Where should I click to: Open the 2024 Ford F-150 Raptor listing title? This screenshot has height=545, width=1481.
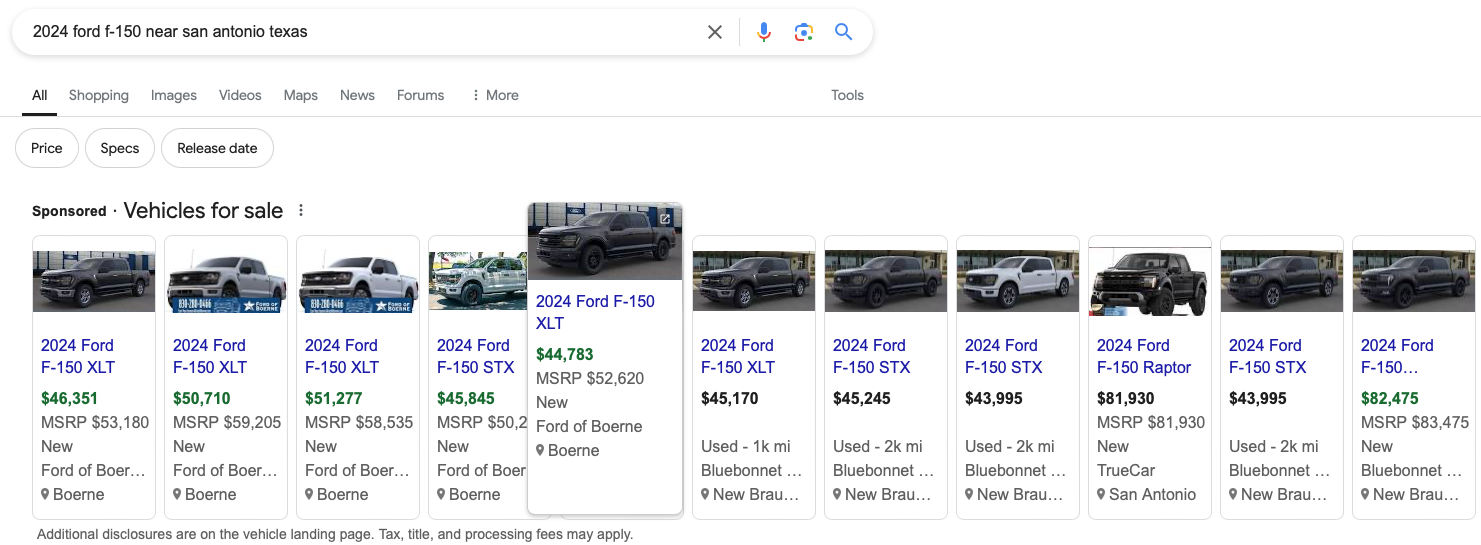point(1144,356)
